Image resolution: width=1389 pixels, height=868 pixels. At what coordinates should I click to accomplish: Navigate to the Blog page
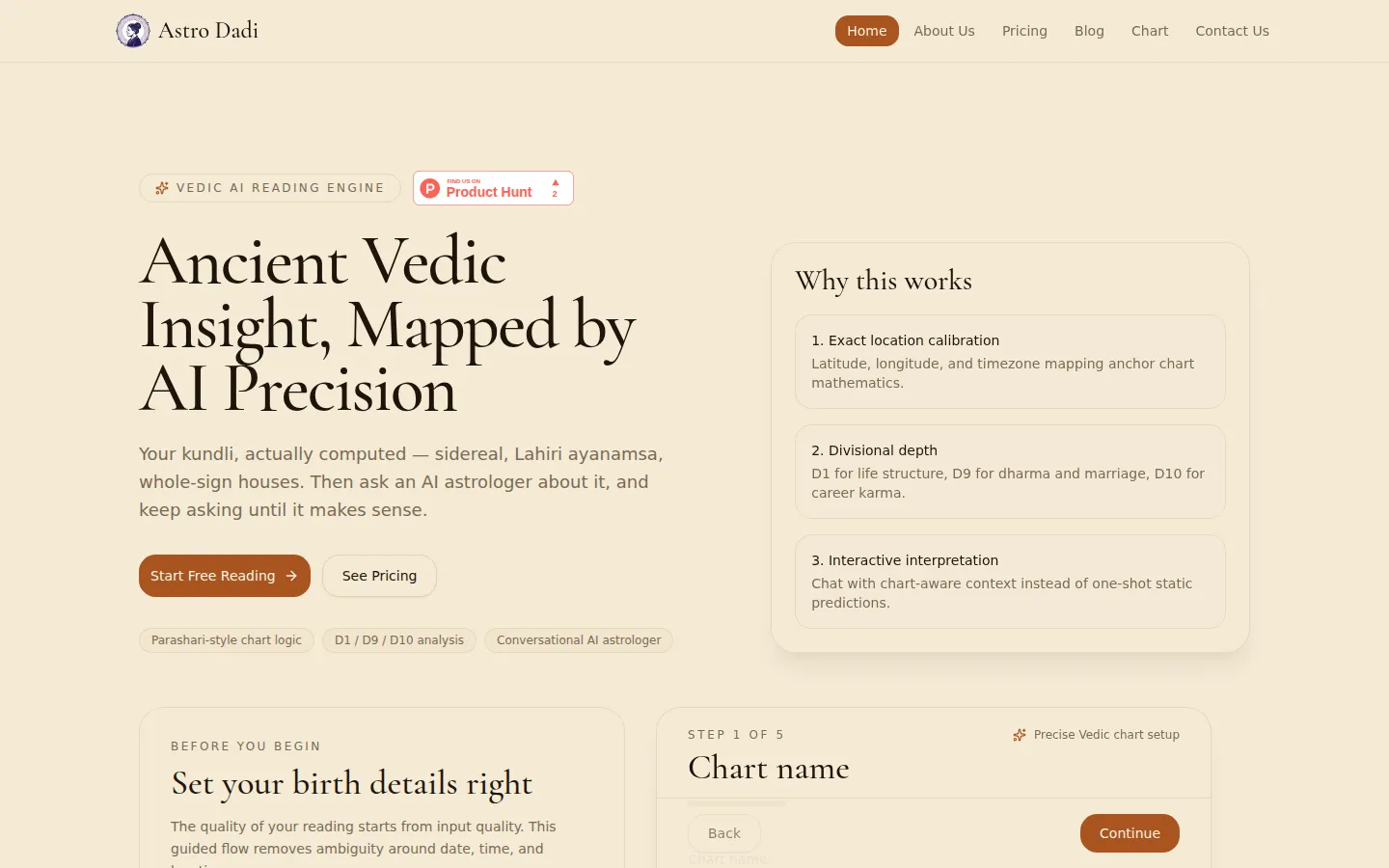coord(1089,31)
